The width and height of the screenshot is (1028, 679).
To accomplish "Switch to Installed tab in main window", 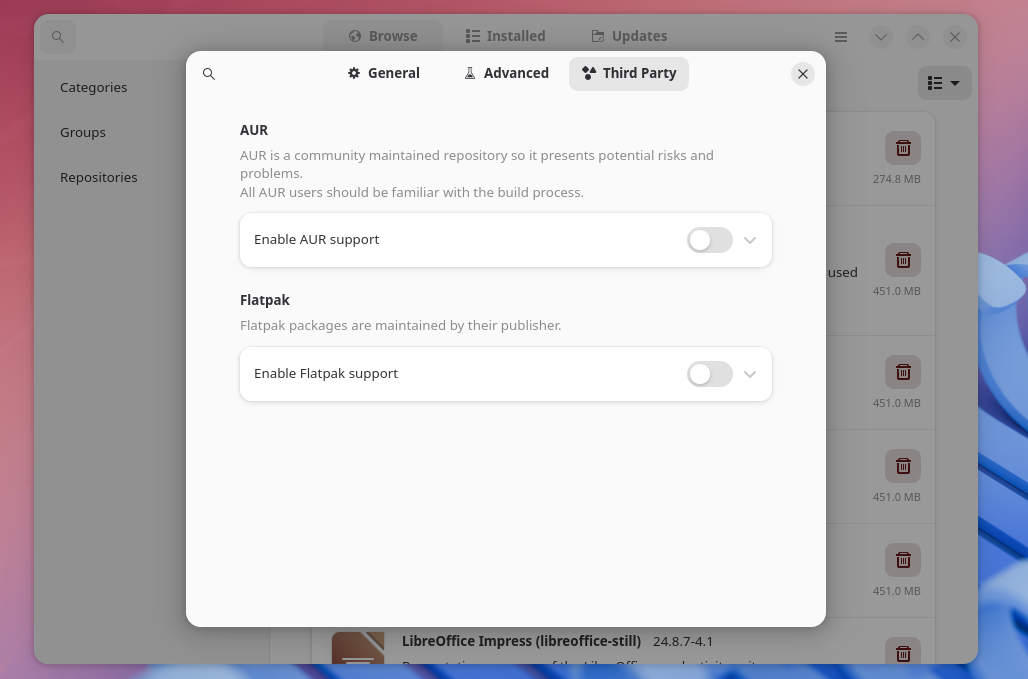I will pos(505,36).
